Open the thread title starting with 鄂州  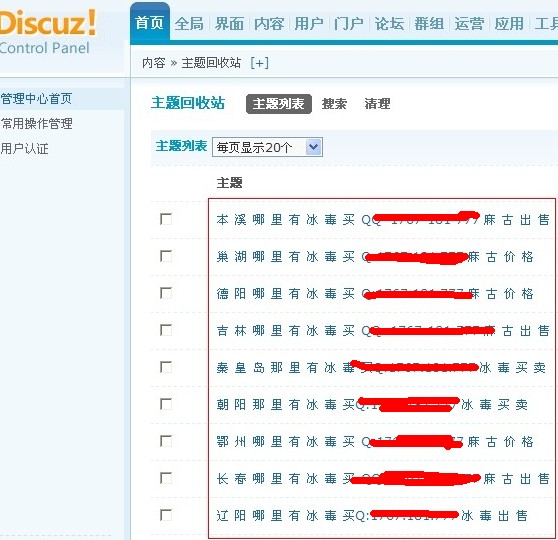point(375,442)
